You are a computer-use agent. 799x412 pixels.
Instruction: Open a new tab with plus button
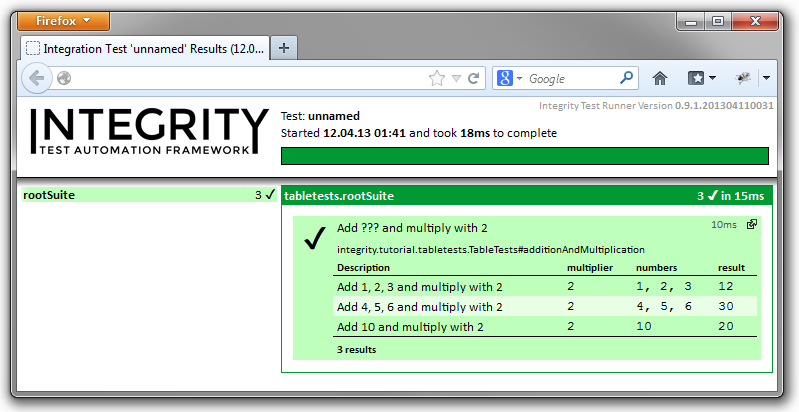(283, 48)
